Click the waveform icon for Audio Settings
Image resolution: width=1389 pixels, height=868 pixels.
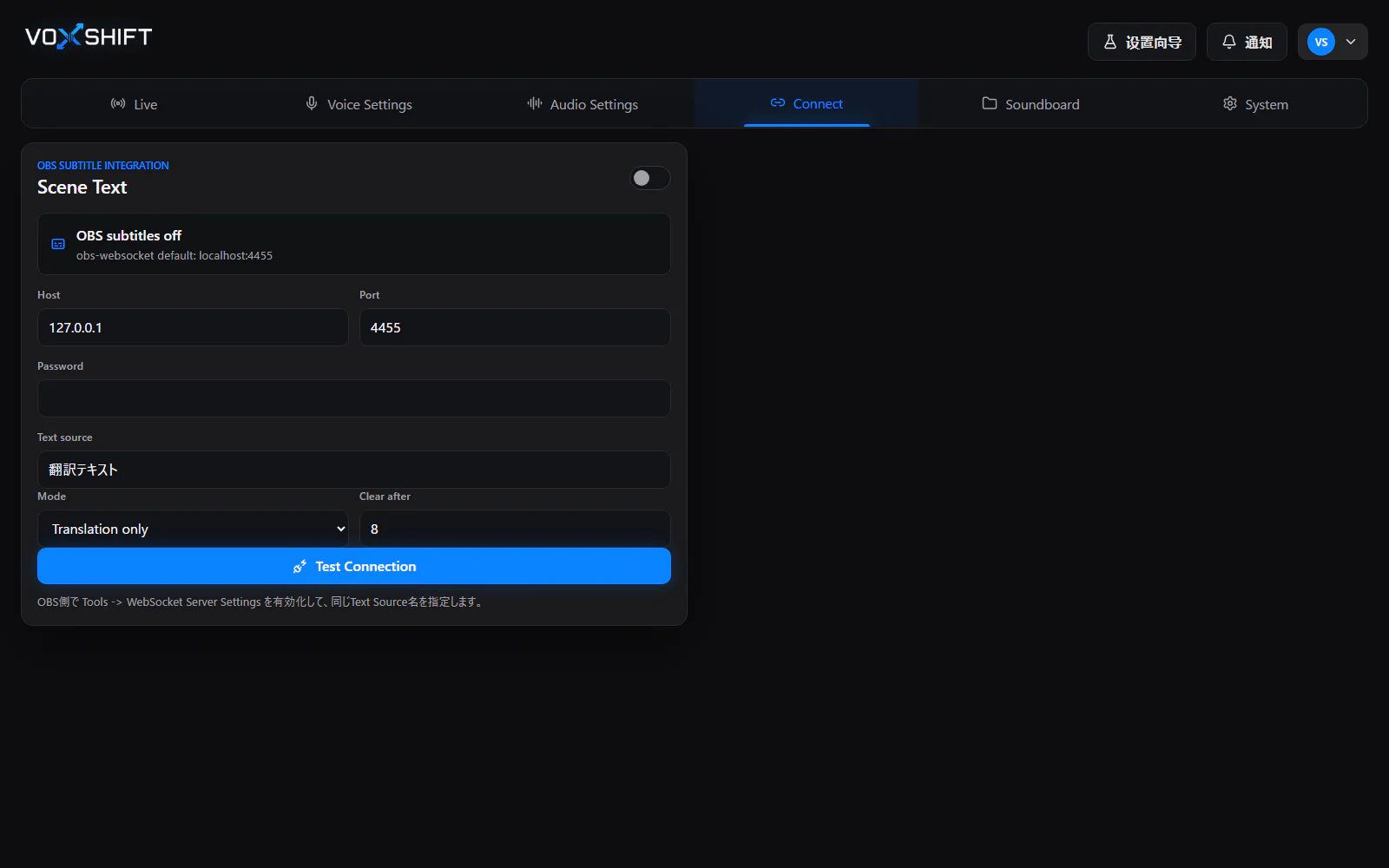[x=535, y=103]
